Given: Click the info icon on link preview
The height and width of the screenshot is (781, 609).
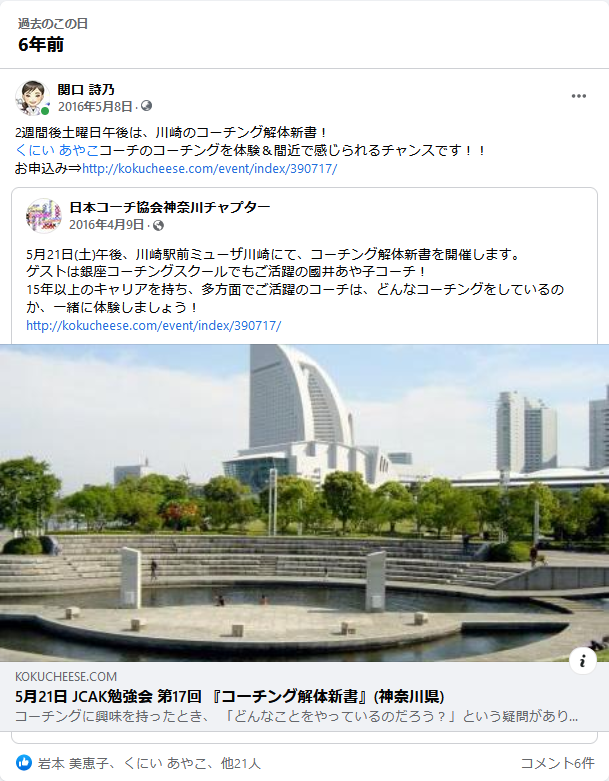Looking at the screenshot, I should 583,660.
